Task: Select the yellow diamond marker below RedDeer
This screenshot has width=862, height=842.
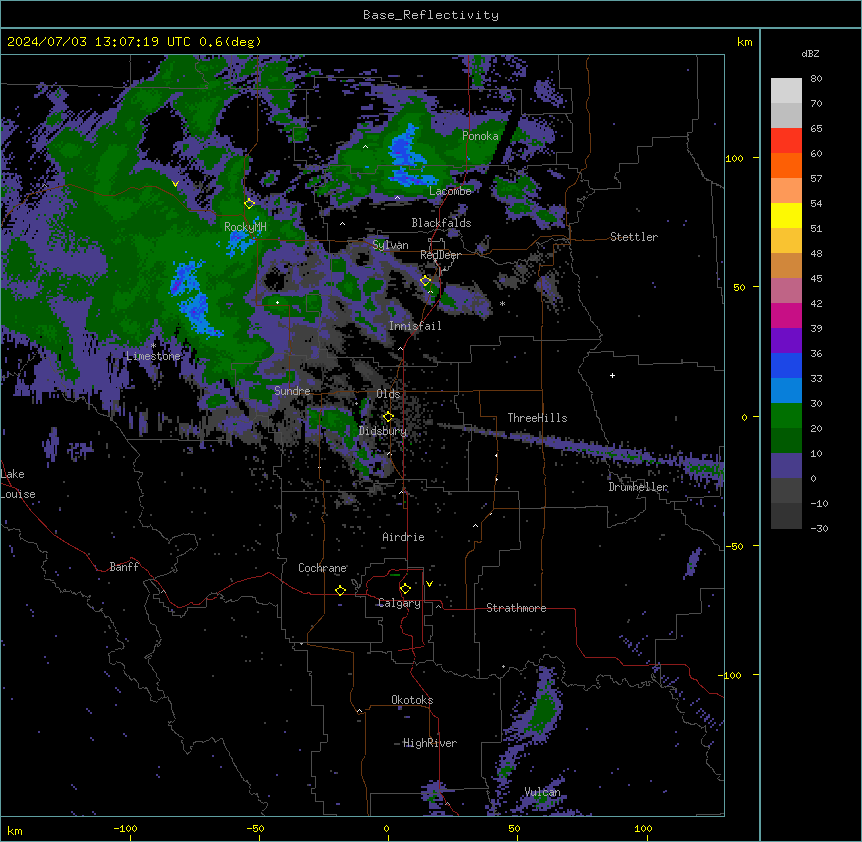Action: pyautogui.click(x=425, y=281)
